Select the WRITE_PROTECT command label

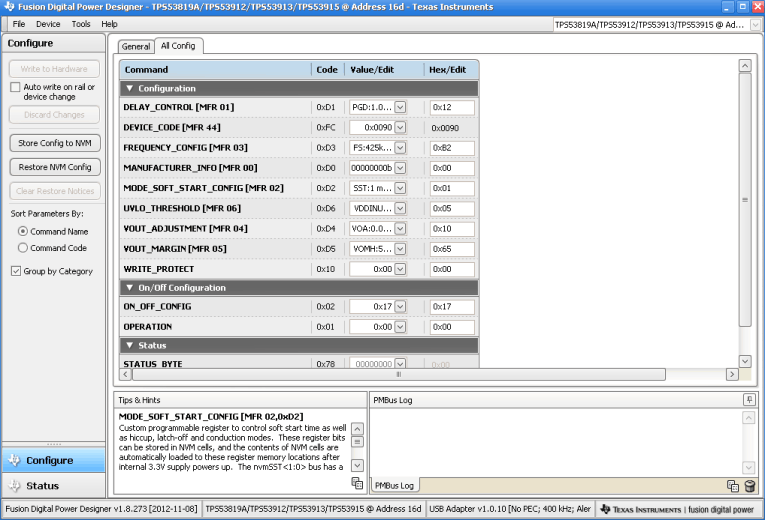click(159, 269)
